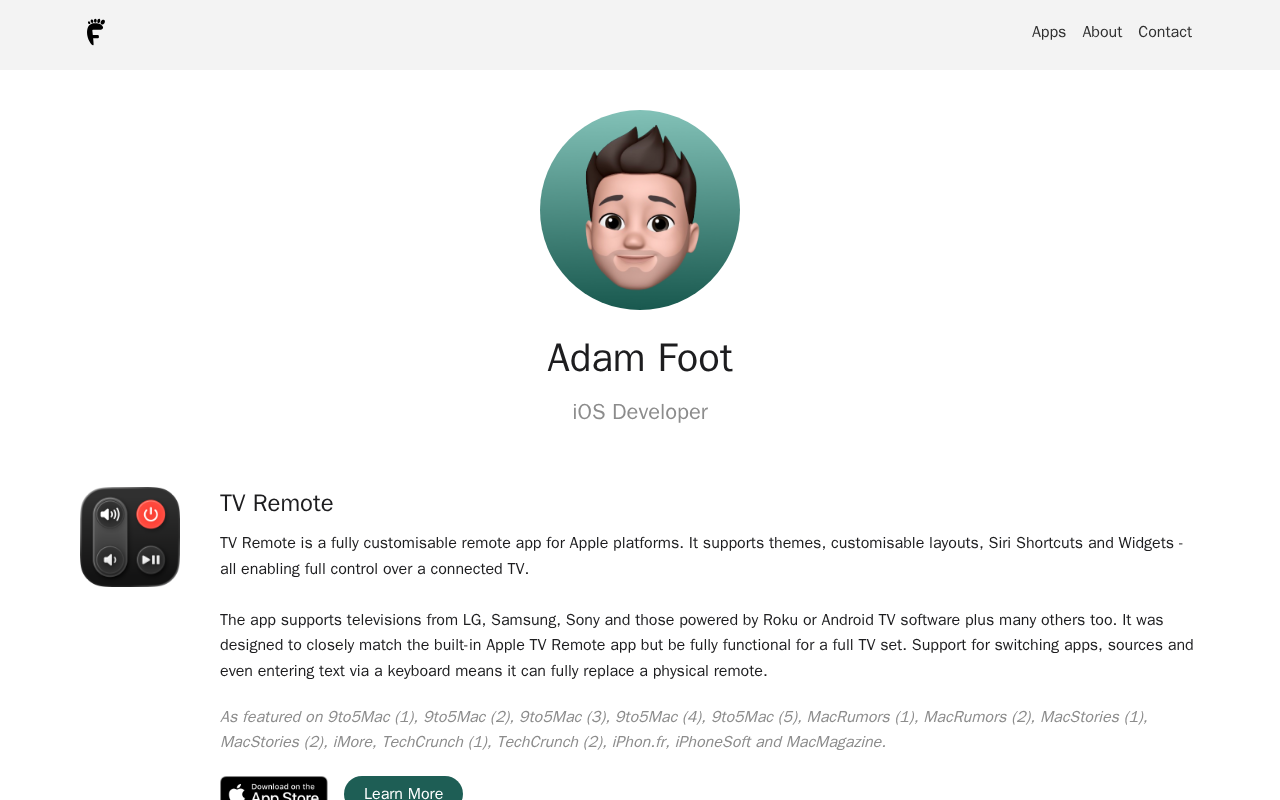This screenshot has width=1280, height=800.
Task: Open the Apps menu item
Action: click(1049, 32)
